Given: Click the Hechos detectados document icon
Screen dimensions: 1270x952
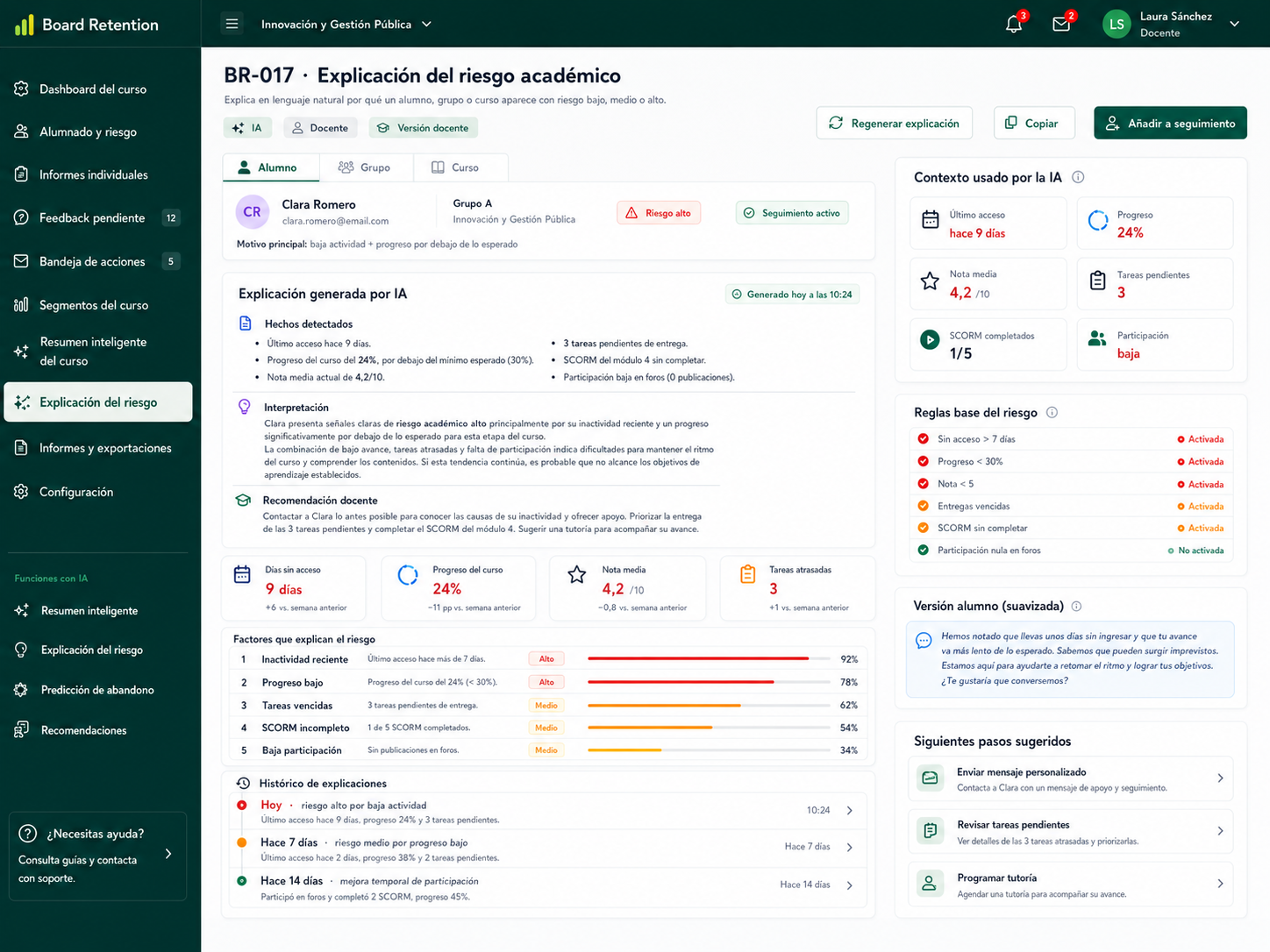Looking at the screenshot, I should tap(246, 323).
